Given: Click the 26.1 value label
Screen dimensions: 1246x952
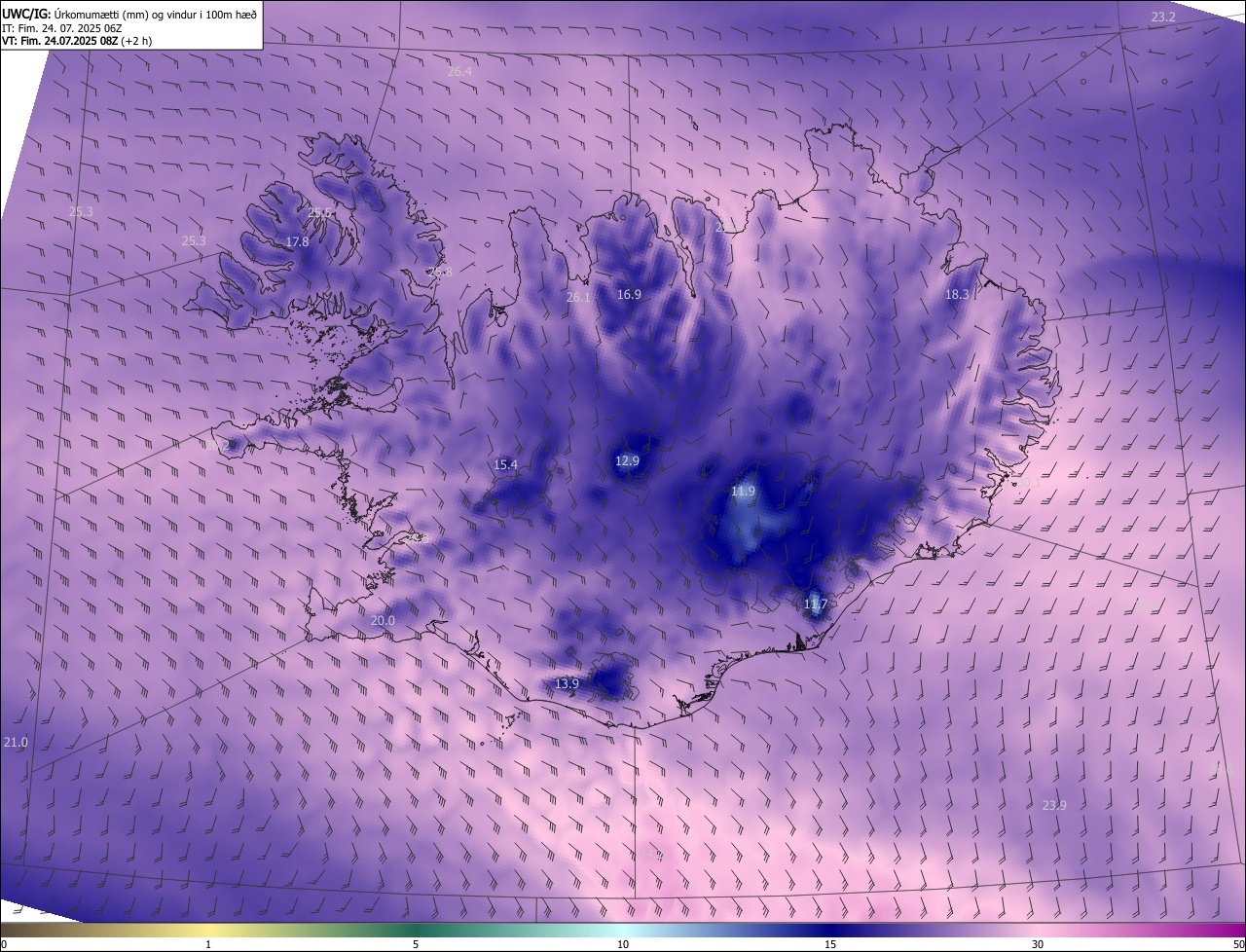Looking at the screenshot, I should (579, 298).
